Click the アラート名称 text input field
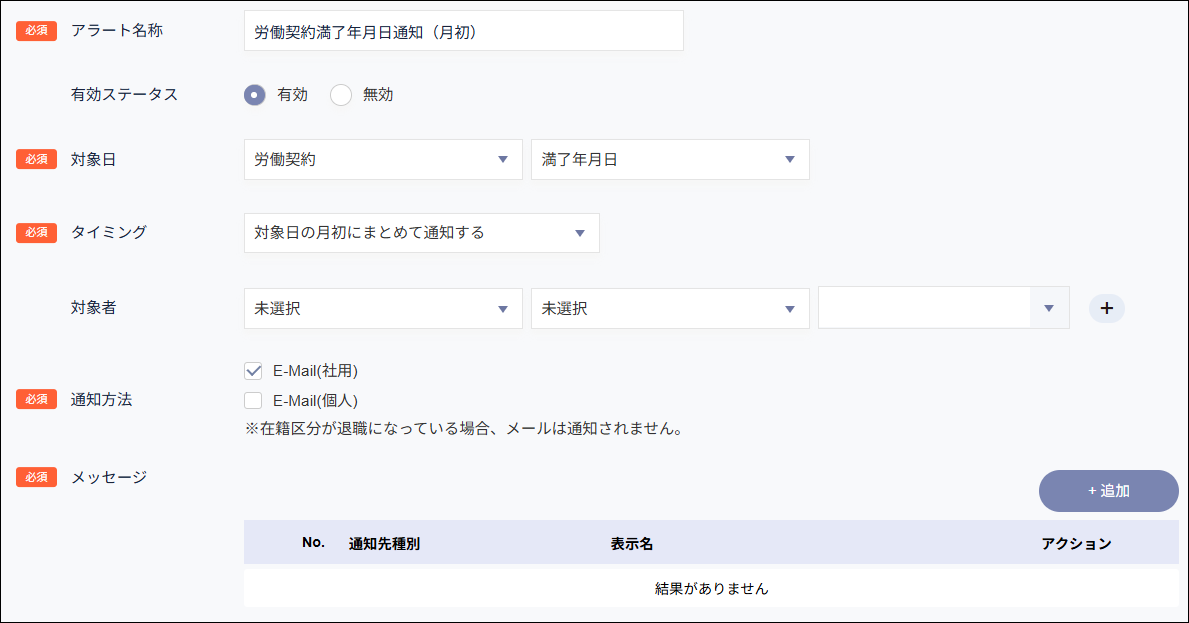The image size is (1189, 623). click(463, 30)
